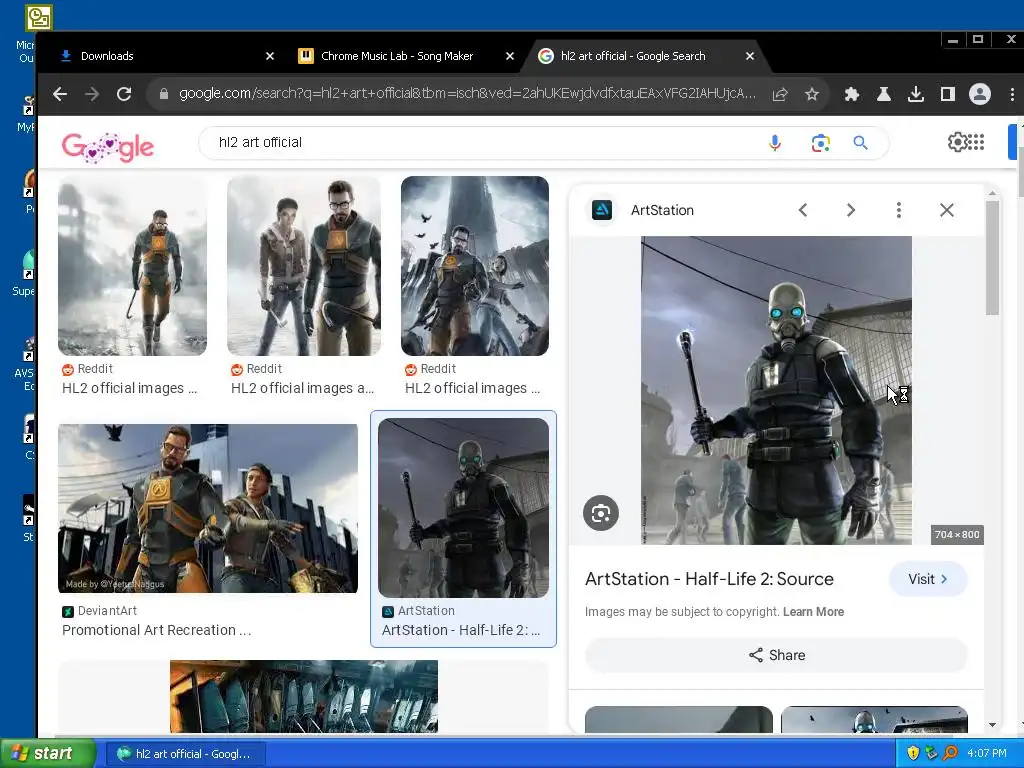Open Chrome Labs flask icon

pos(884,94)
